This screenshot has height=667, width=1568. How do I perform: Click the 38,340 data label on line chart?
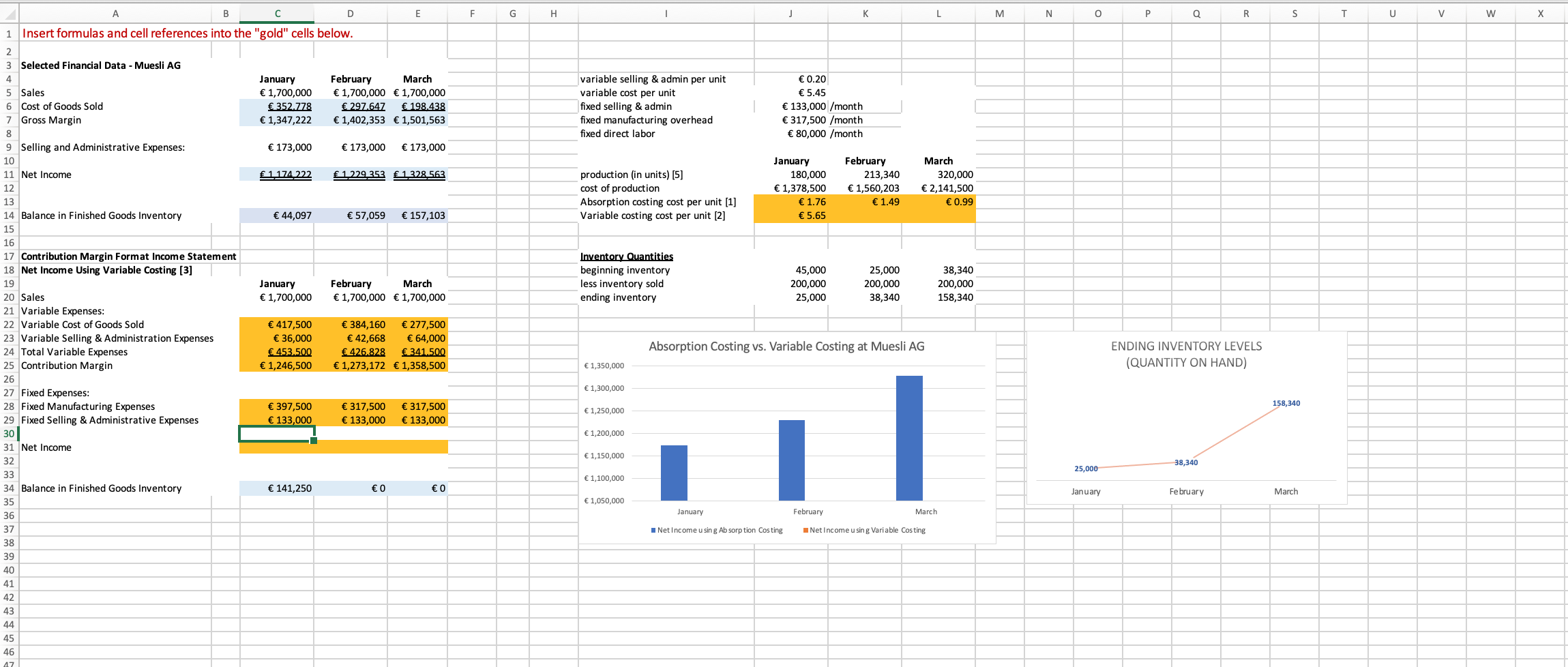pyautogui.click(x=1186, y=462)
